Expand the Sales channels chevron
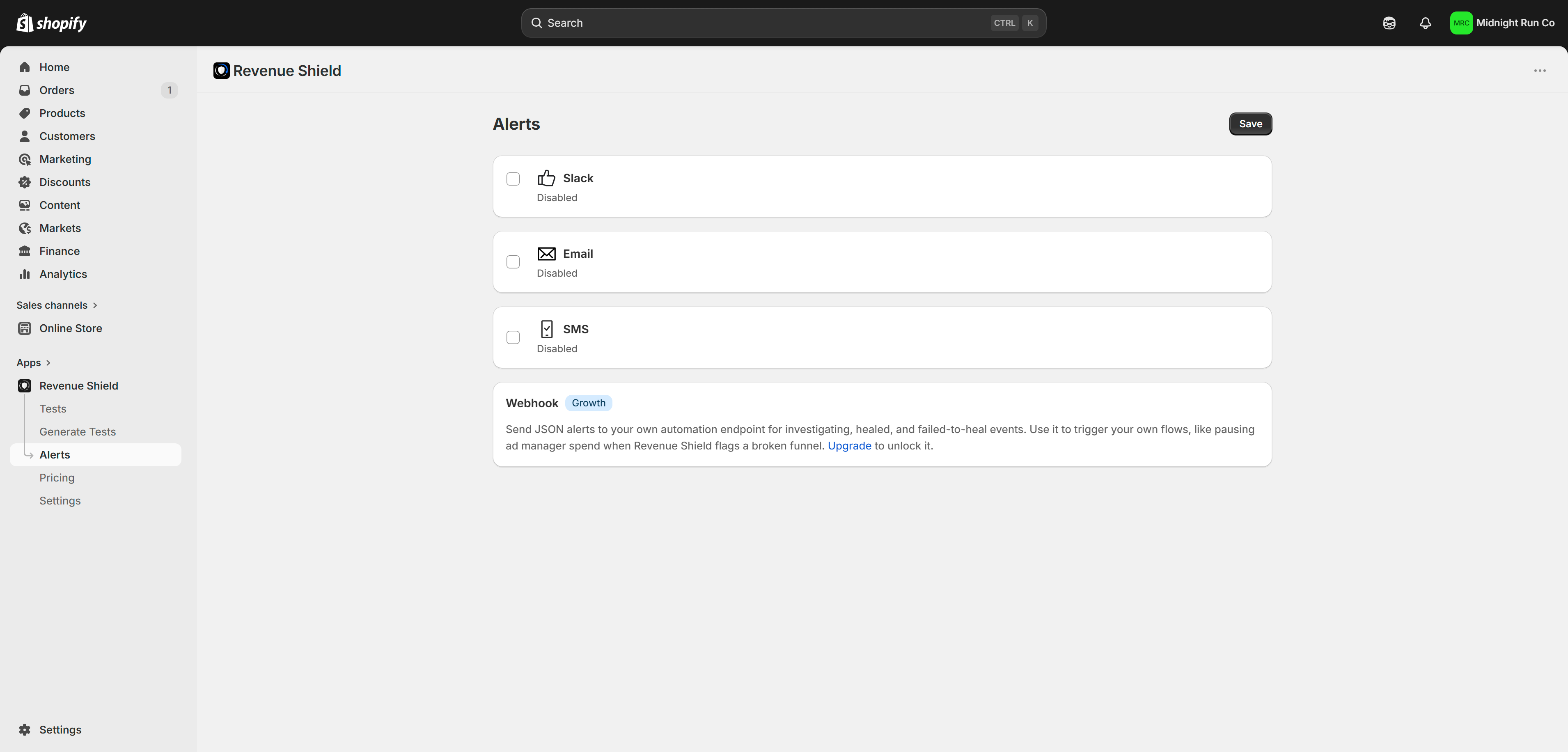 point(95,305)
